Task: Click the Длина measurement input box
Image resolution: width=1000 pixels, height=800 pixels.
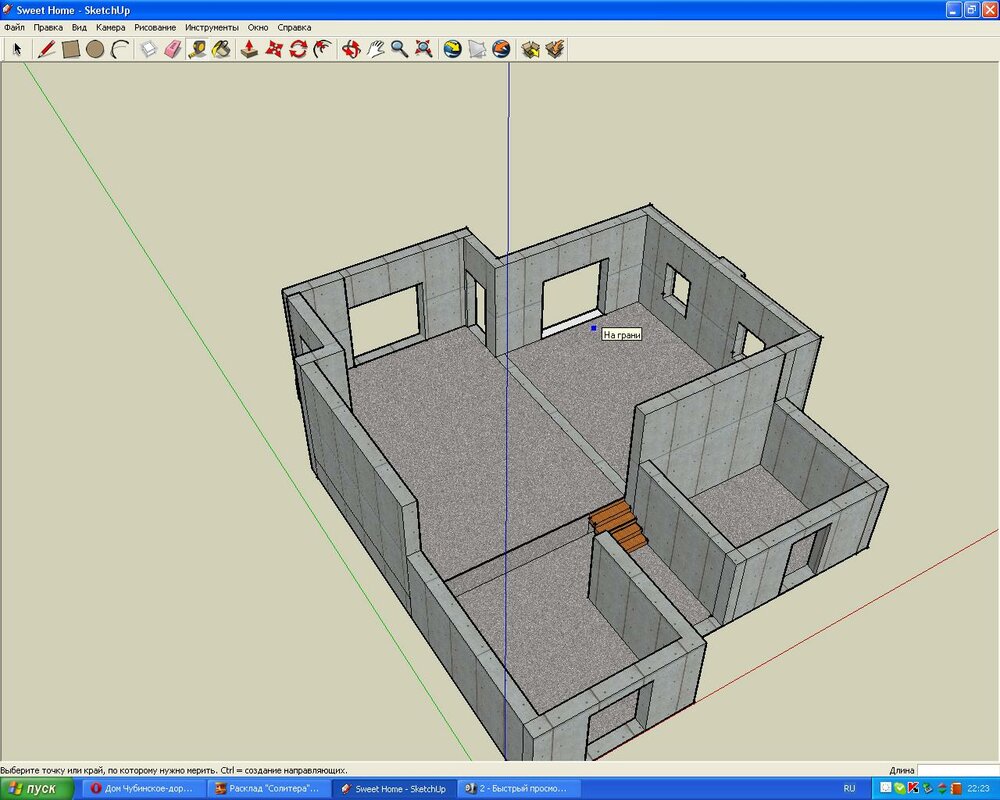Action: pyautogui.click(x=957, y=770)
